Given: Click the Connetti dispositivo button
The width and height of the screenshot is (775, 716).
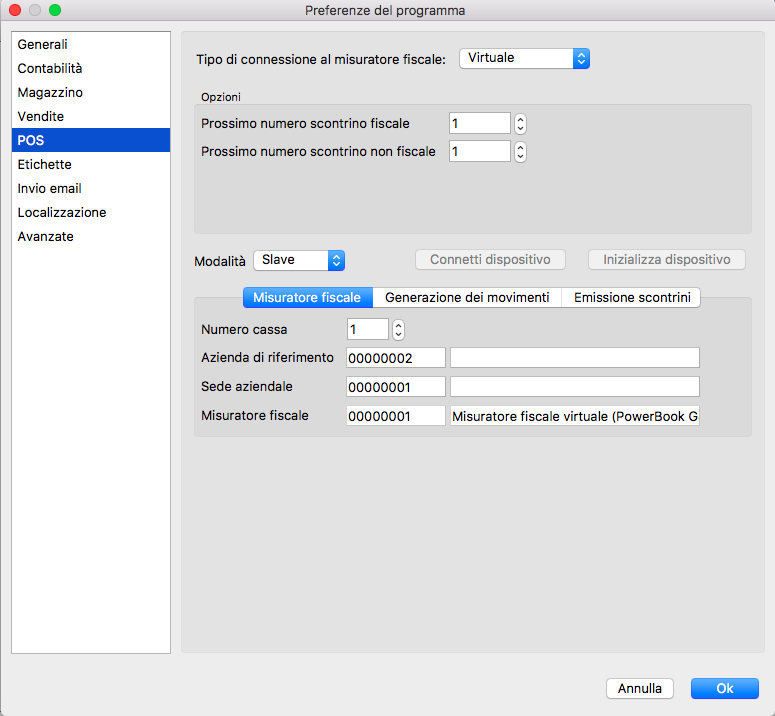Looking at the screenshot, I should [490, 260].
